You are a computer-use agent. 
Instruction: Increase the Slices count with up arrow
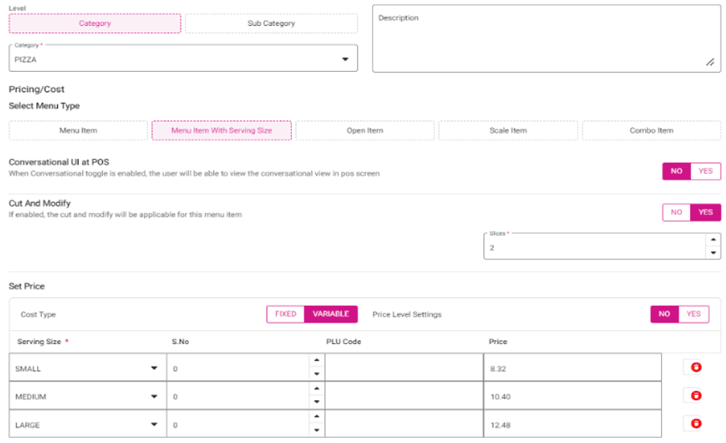(711, 239)
